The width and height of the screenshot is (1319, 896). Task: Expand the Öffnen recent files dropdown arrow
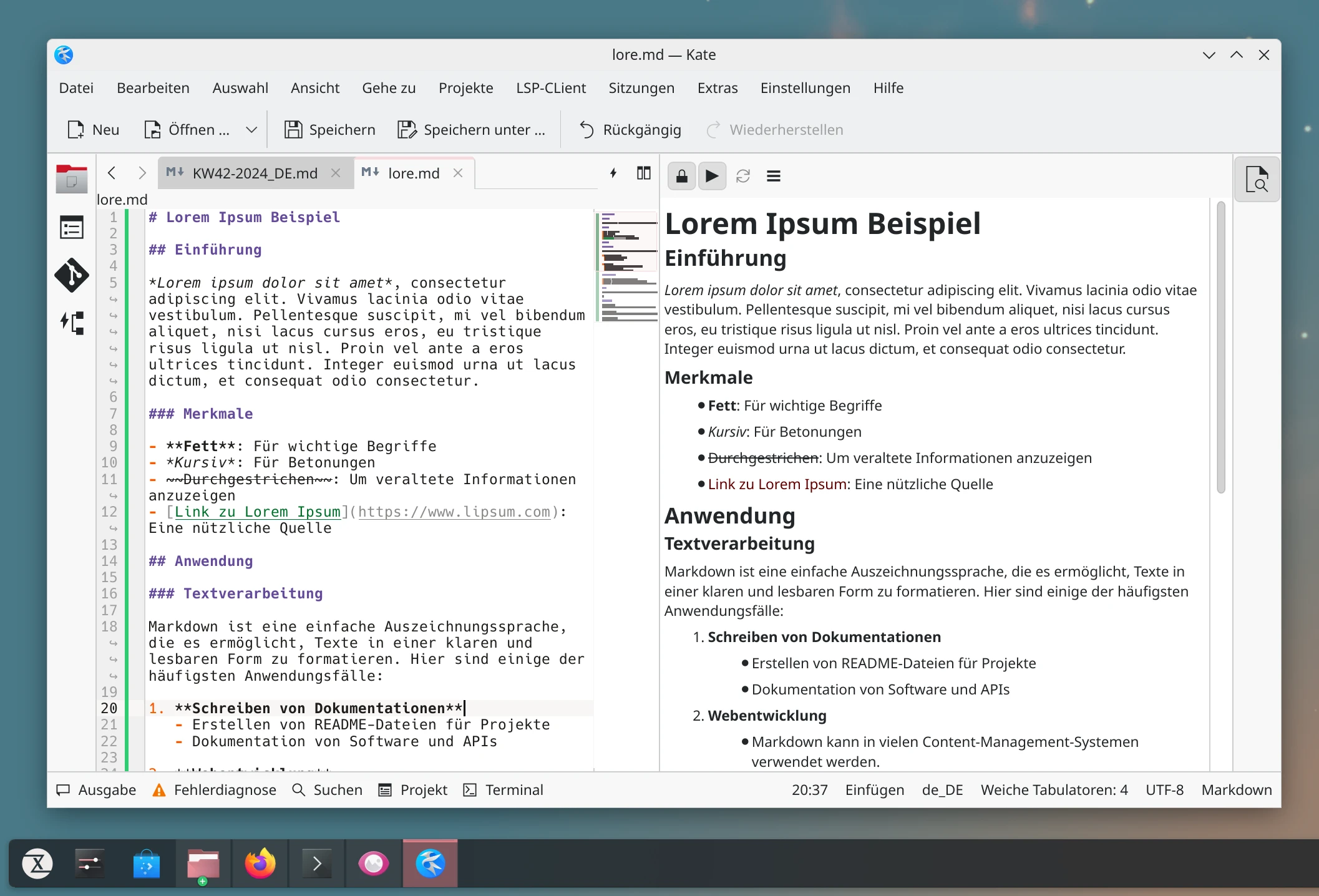coord(251,130)
